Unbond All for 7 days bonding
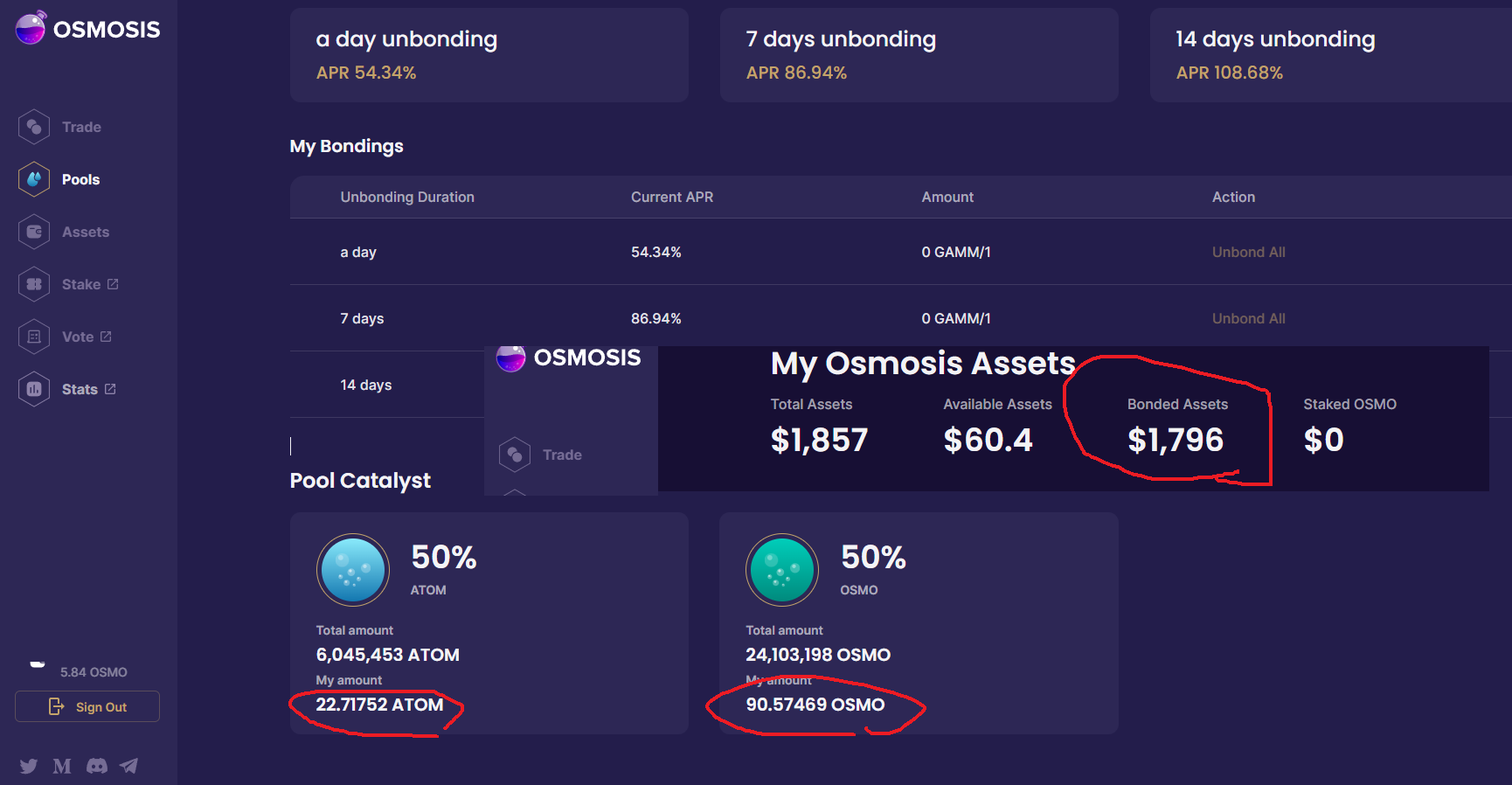The width and height of the screenshot is (1512, 785). click(x=1248, y=318)
